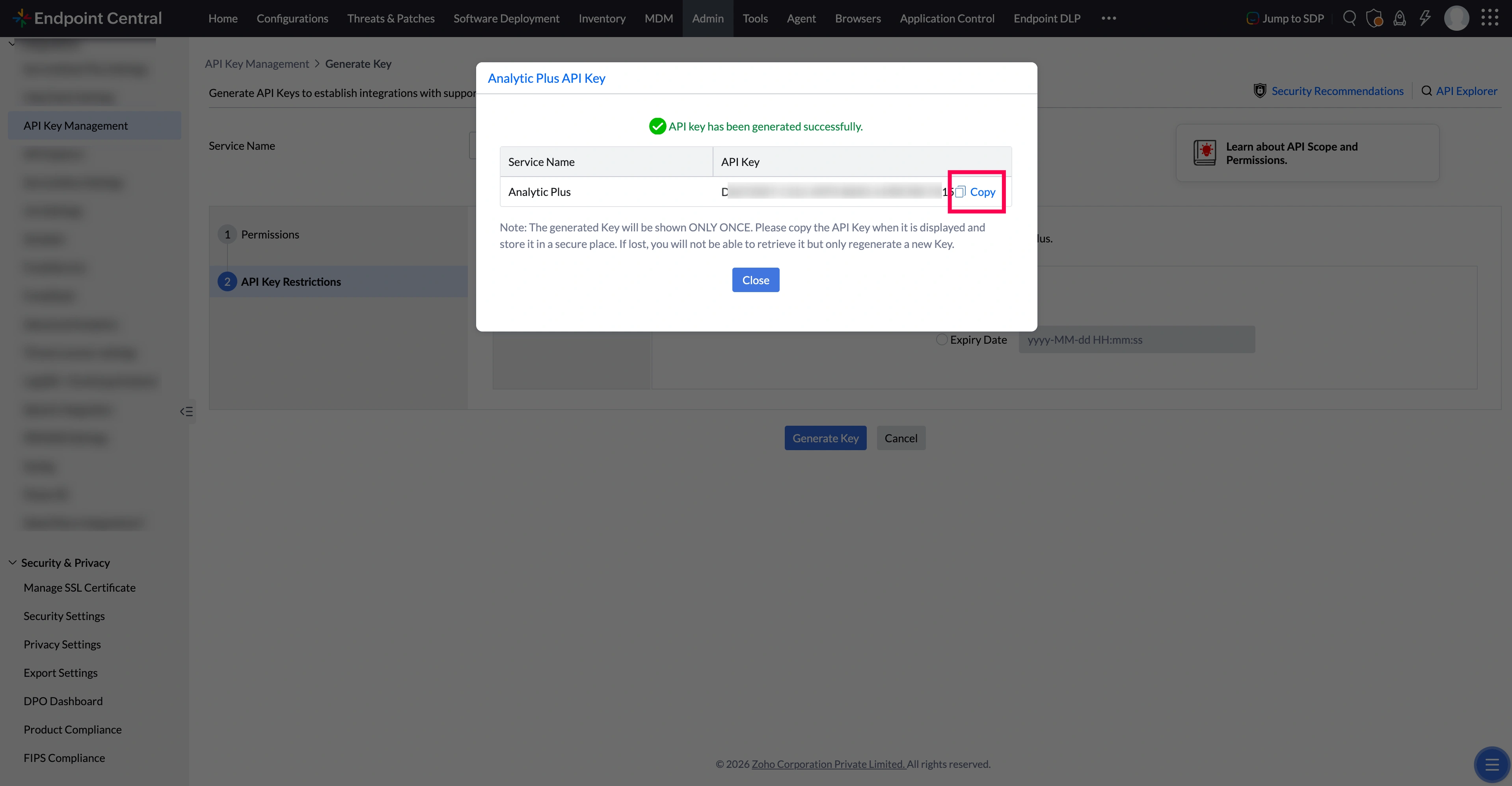Open the shield security alerts icon

tap(1374, 18)
